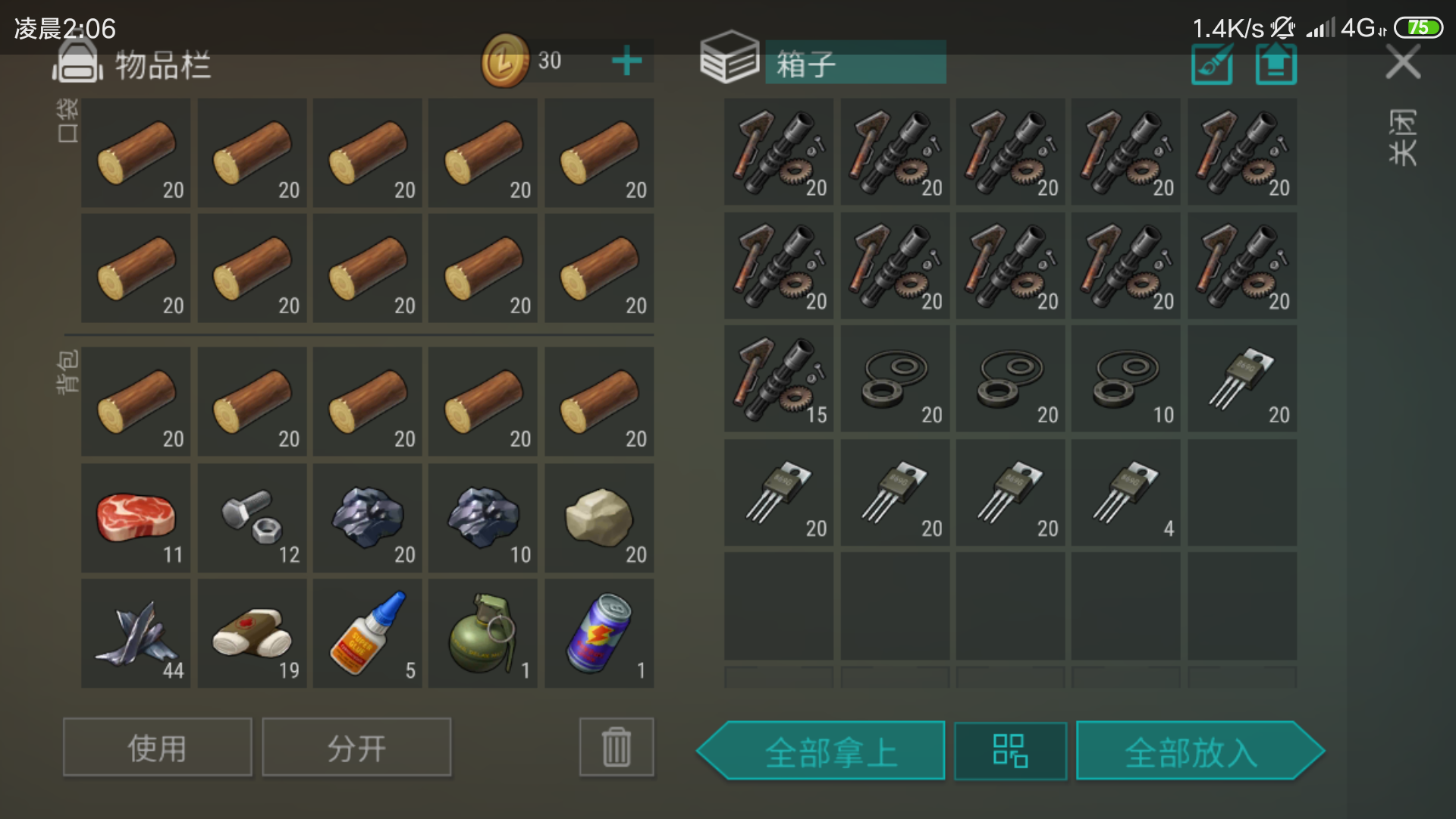Click the sort grid icon button
The image size is (1456, 819).
[x=1010, y=751]
